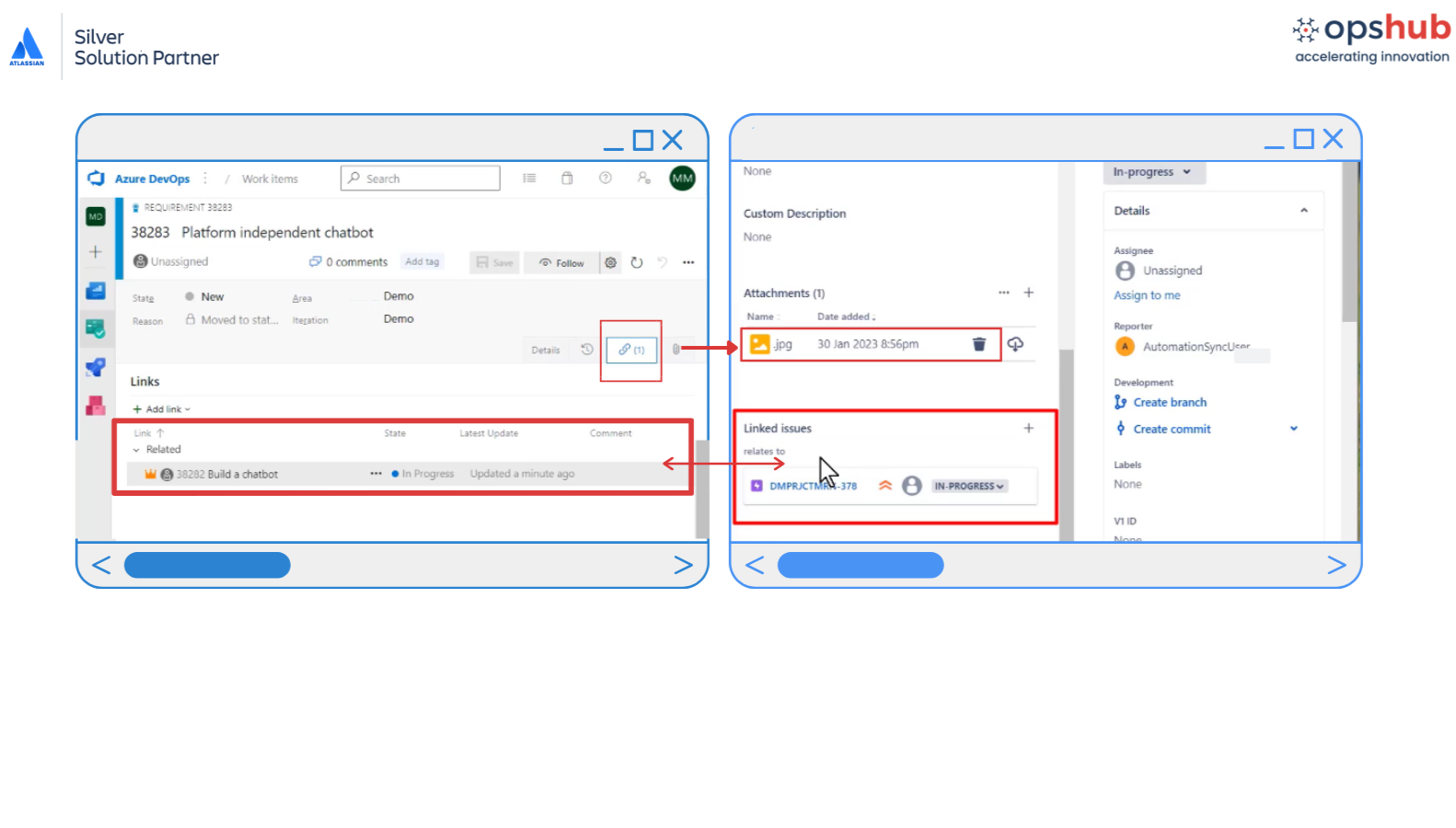Screen dimensions: 1456x828
Task: Click the plus icon in the DevOps sidebar
Action: point(96,252)
